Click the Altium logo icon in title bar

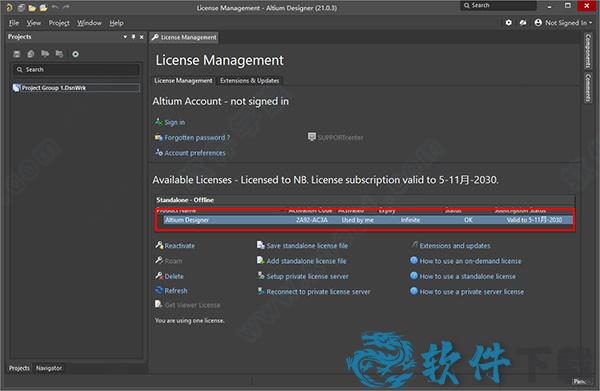click(x=10, y=8)
